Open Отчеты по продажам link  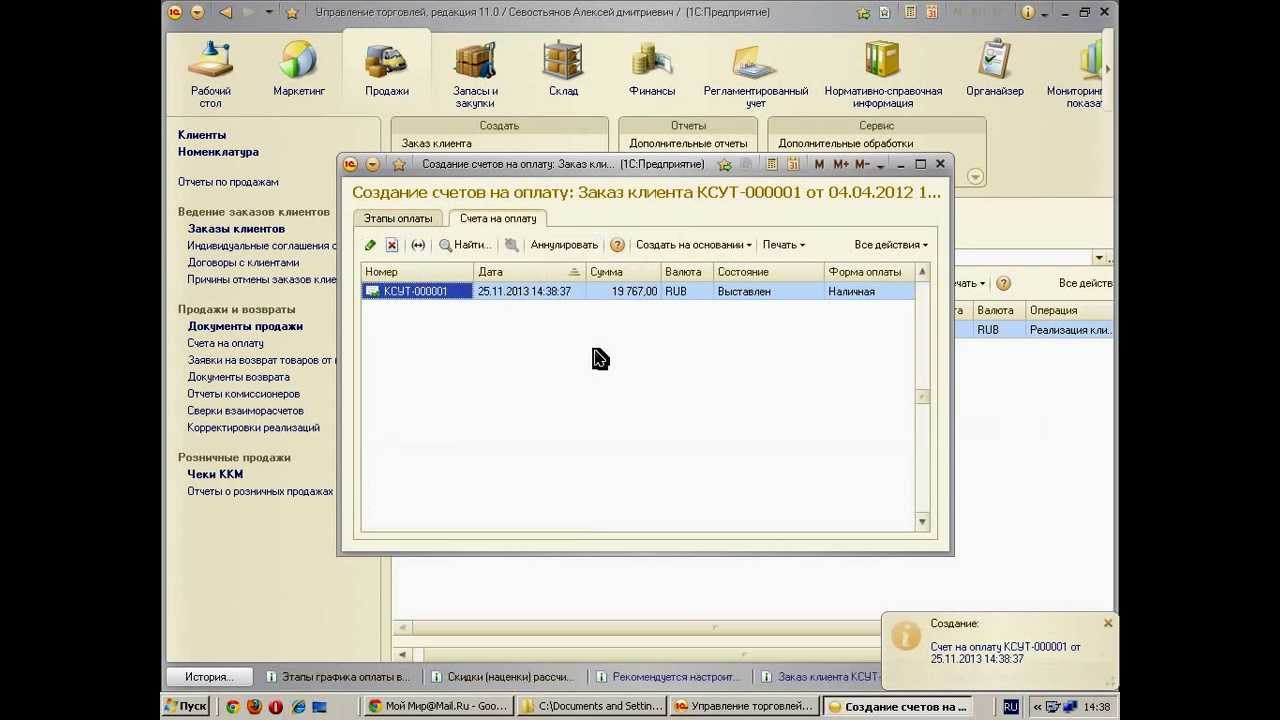pyautogui.click(x=228, y=182)
